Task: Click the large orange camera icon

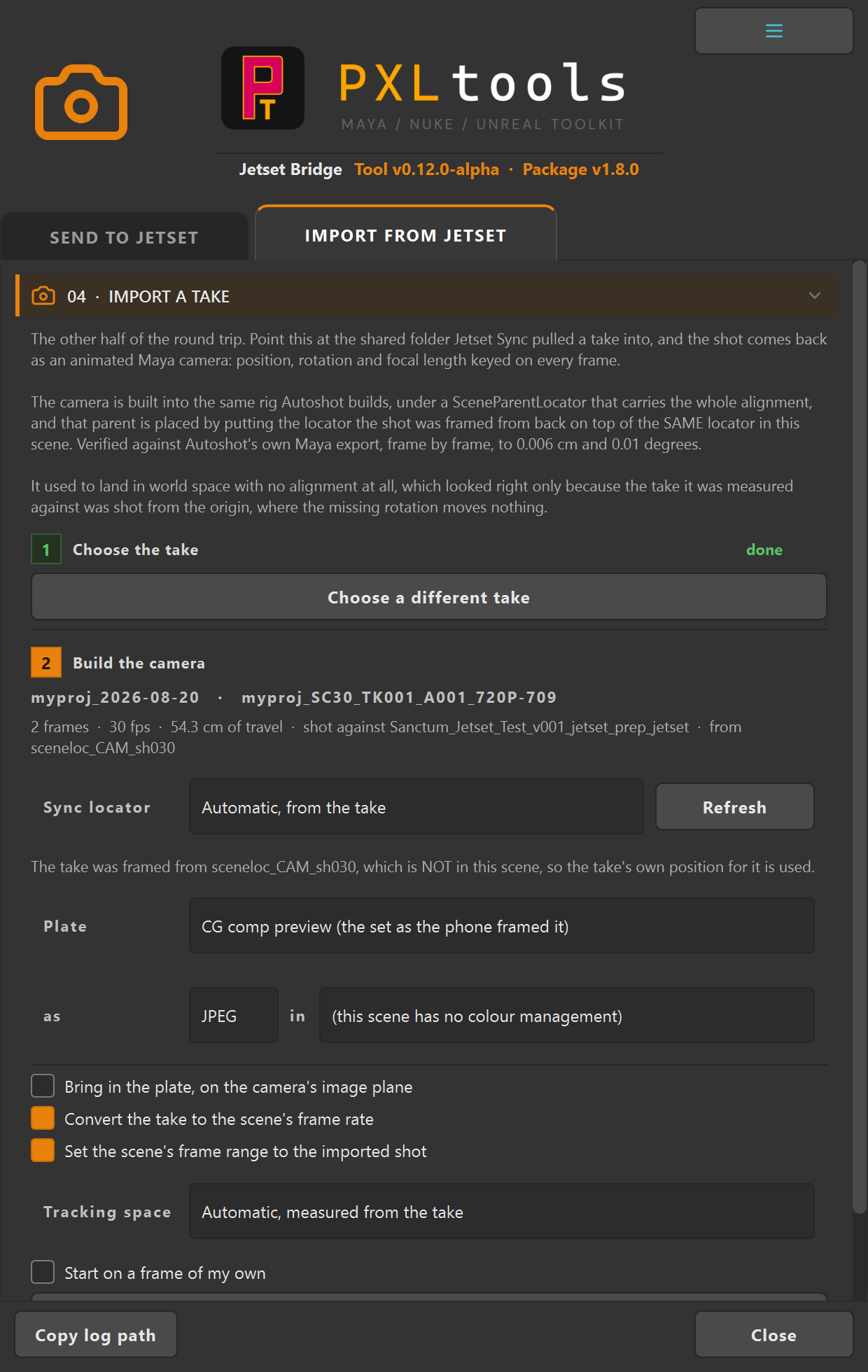Action: (81, 102)
